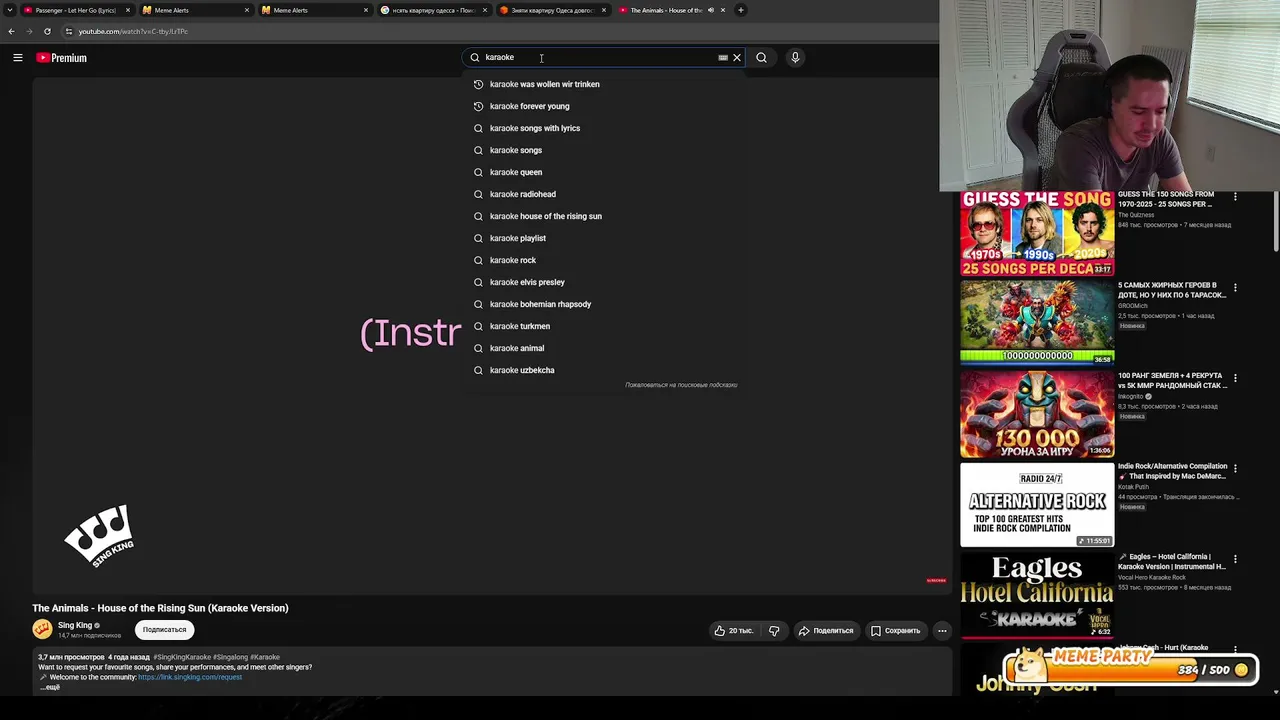Open Sing King channel avatar

(42, 629)
